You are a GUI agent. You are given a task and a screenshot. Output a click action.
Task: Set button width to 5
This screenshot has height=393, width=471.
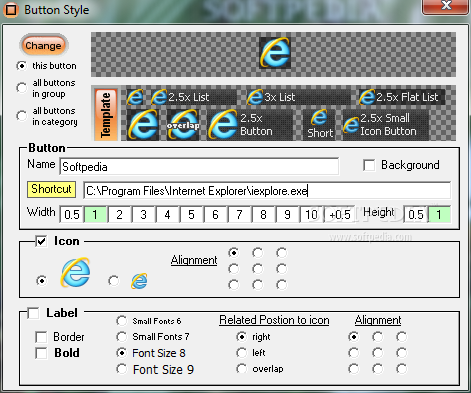click(x=191, y=214)
